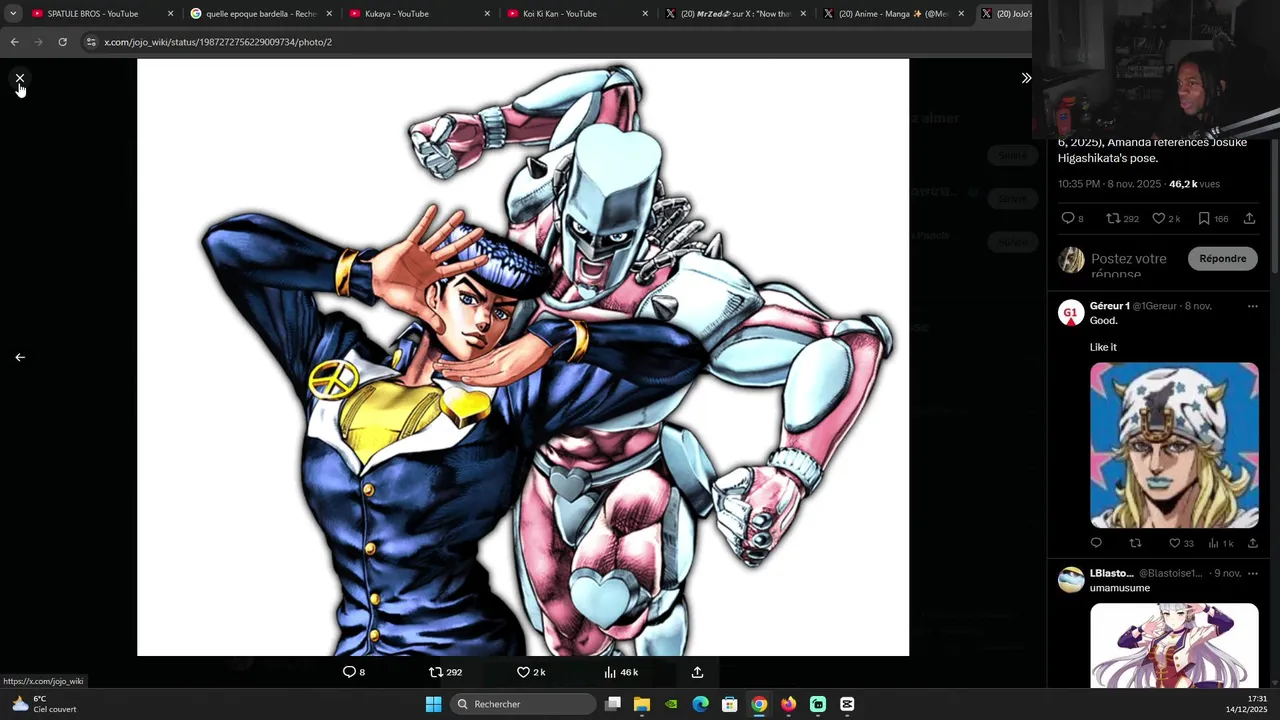Open more options on Géreur 1's reply
1280x720 pixels.
tap(1252, 306)
